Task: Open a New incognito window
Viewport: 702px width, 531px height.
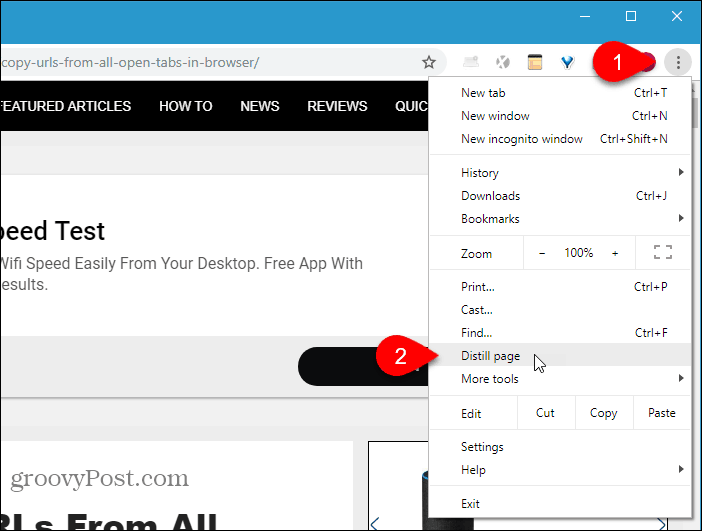Action: click(x=560, y=139)
